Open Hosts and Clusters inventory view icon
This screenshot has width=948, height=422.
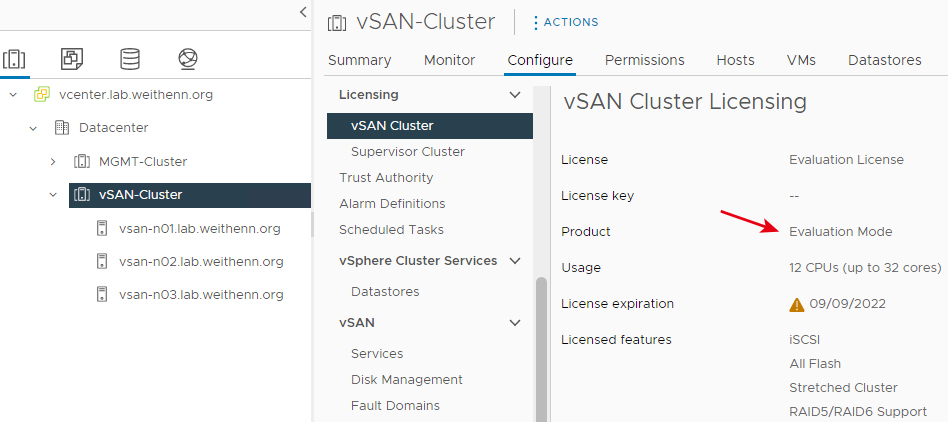click(x=14, y=59)
